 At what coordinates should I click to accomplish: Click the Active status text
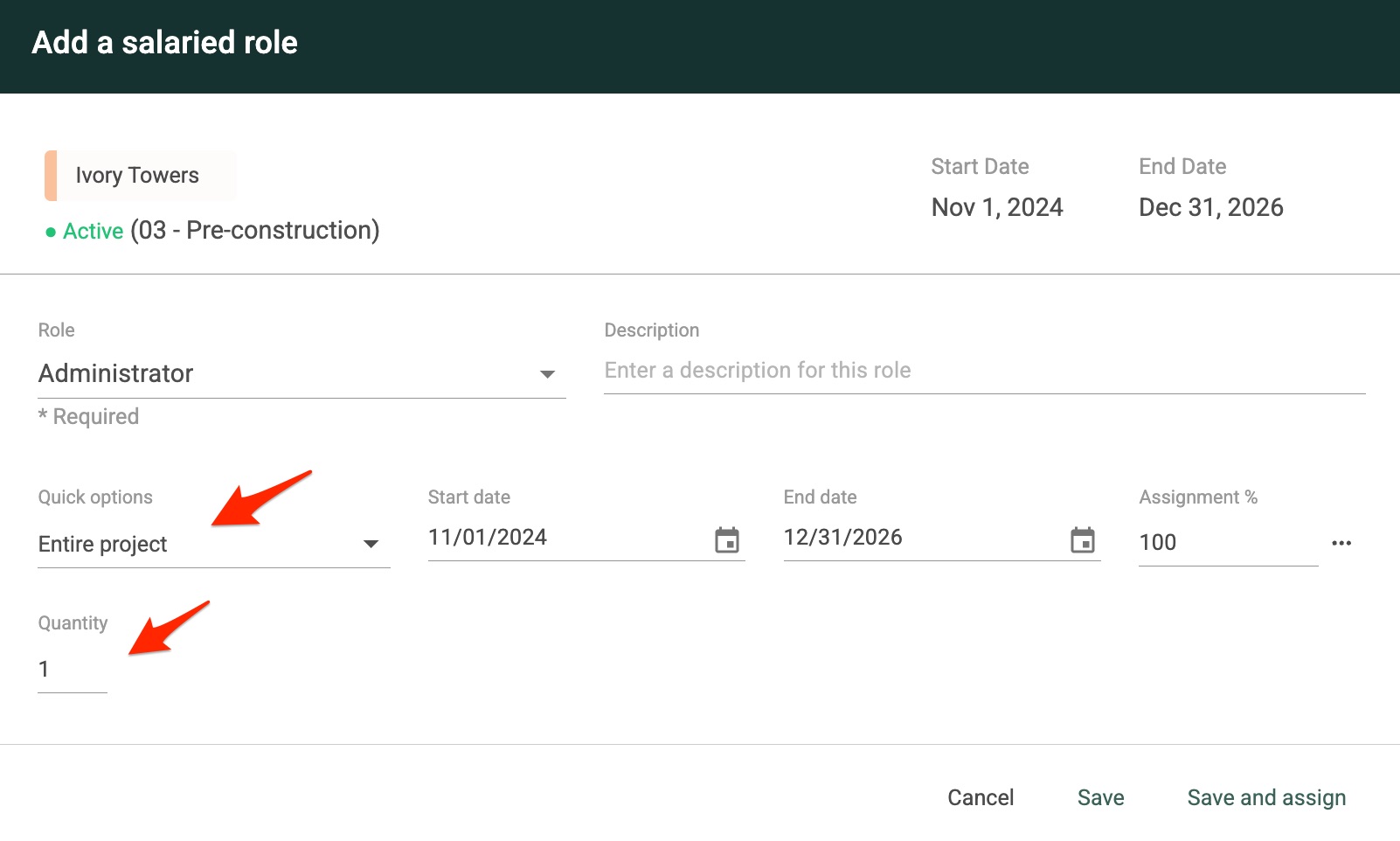94,231
